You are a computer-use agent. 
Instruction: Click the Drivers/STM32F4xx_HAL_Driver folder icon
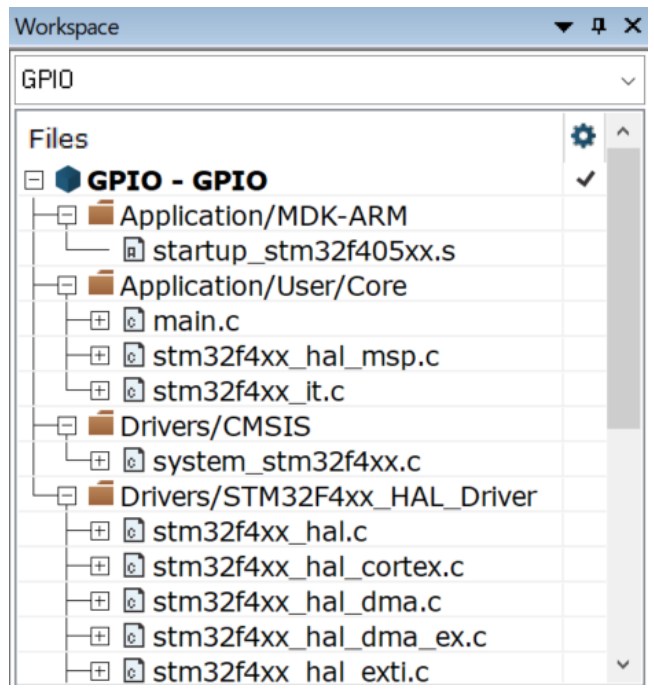[x=102, y=497]
